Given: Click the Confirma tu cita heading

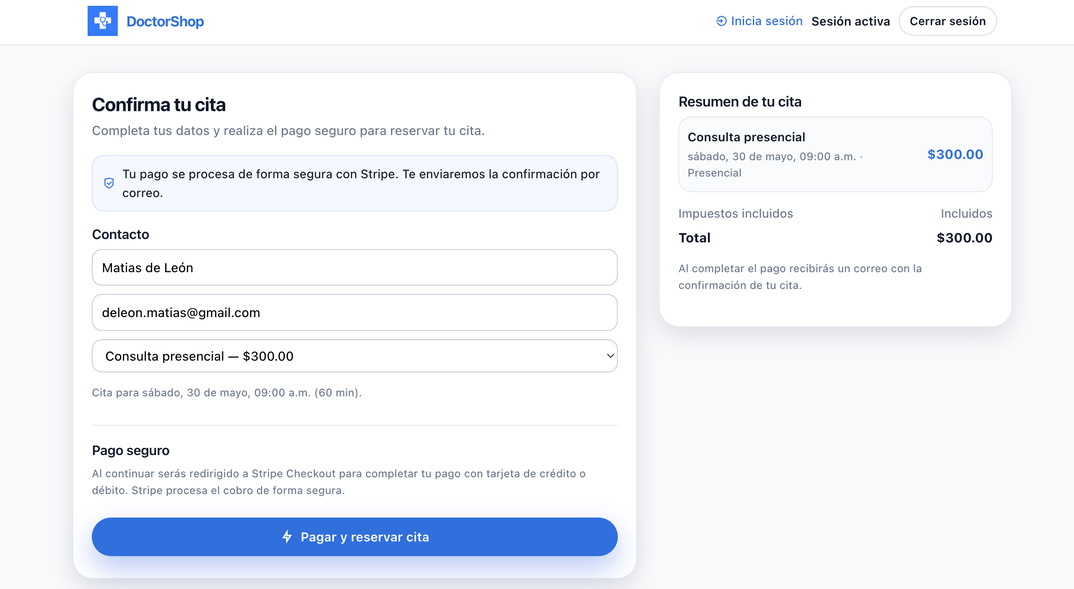Looking at the screenshot, I should (x=159, y=105).
